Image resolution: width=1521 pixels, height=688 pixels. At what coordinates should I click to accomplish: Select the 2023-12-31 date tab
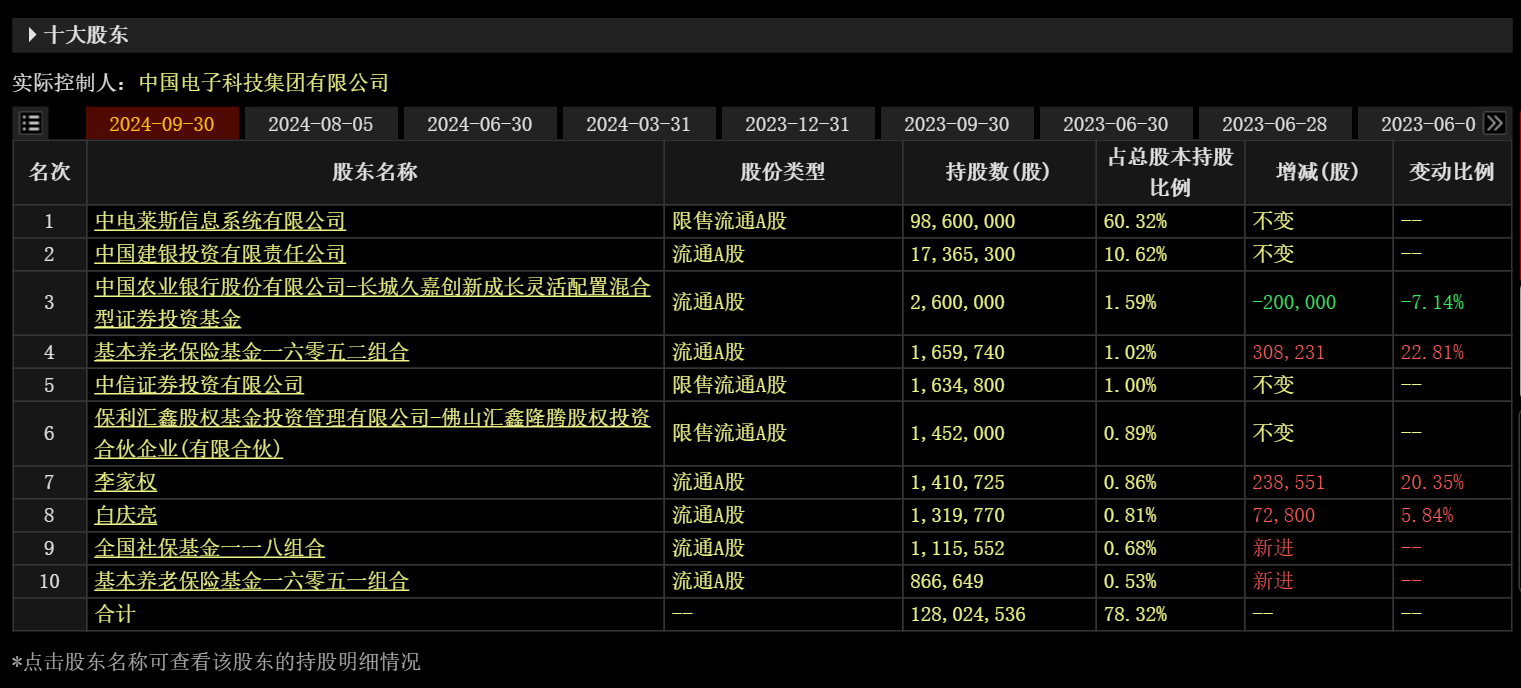797,124
